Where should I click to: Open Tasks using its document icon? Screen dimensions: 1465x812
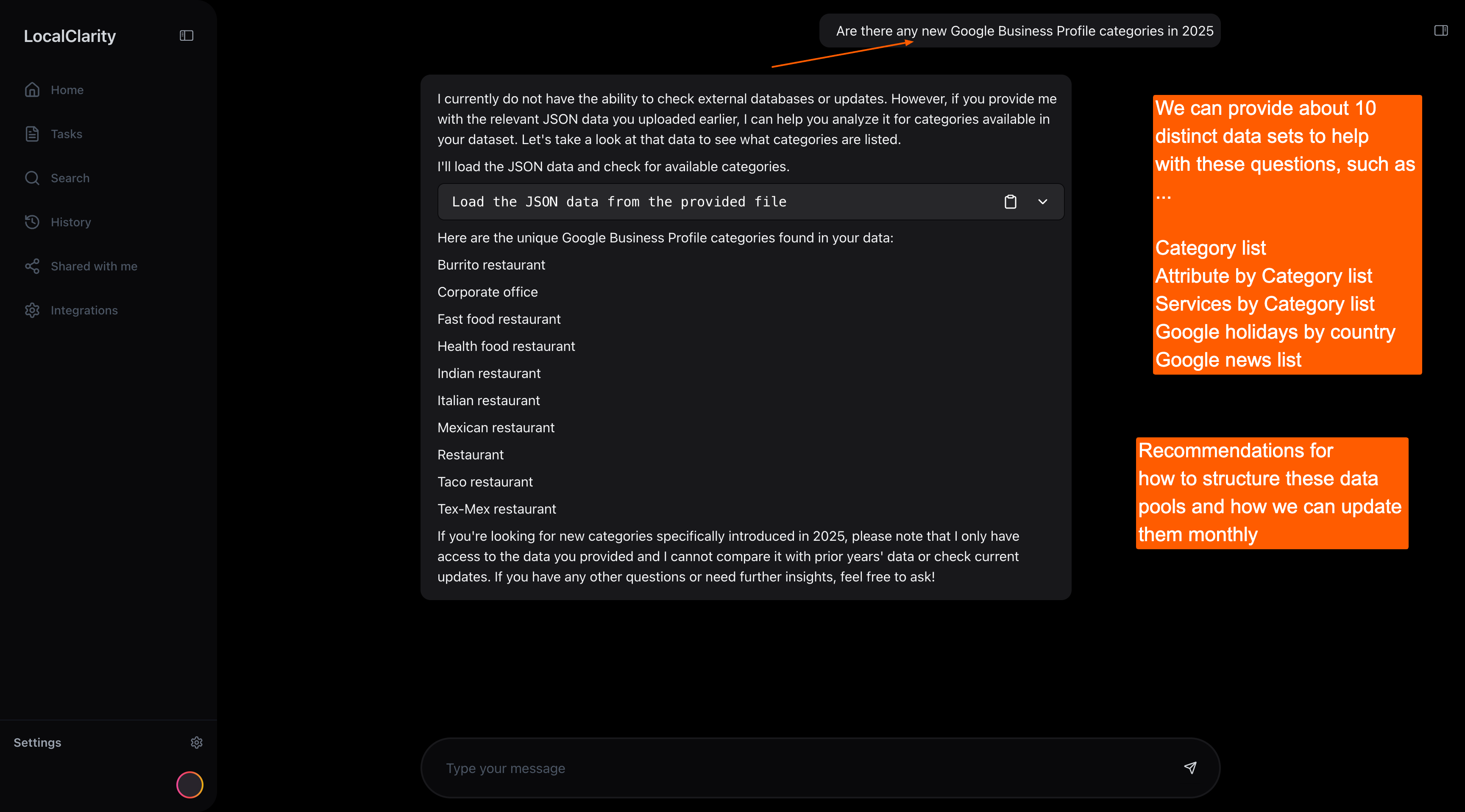pos(32,133)
